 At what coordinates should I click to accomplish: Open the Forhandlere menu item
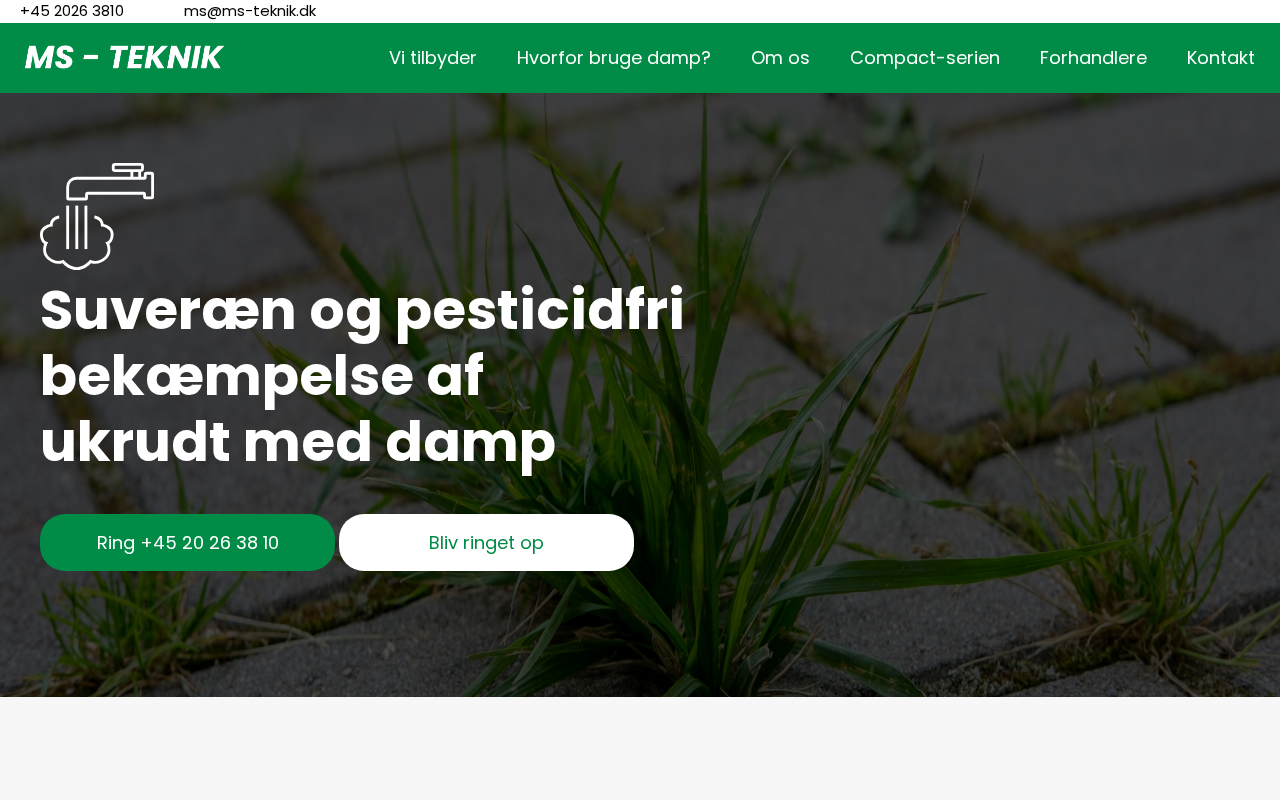point(1093,58)
